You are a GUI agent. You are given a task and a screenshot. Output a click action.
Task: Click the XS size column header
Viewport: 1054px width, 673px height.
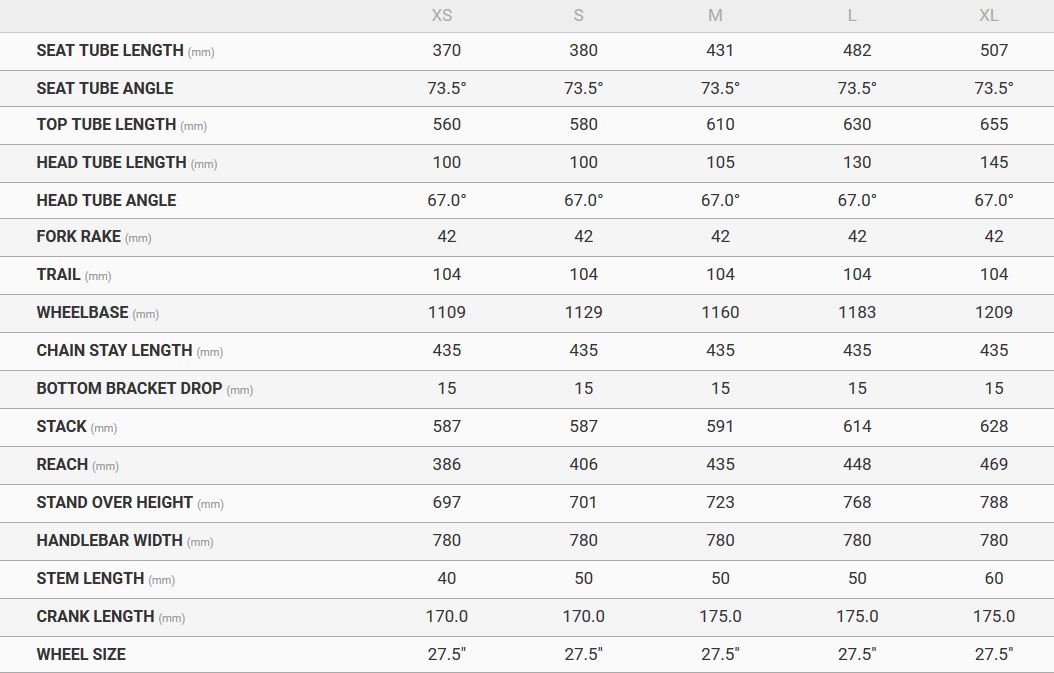pos(441,15)
